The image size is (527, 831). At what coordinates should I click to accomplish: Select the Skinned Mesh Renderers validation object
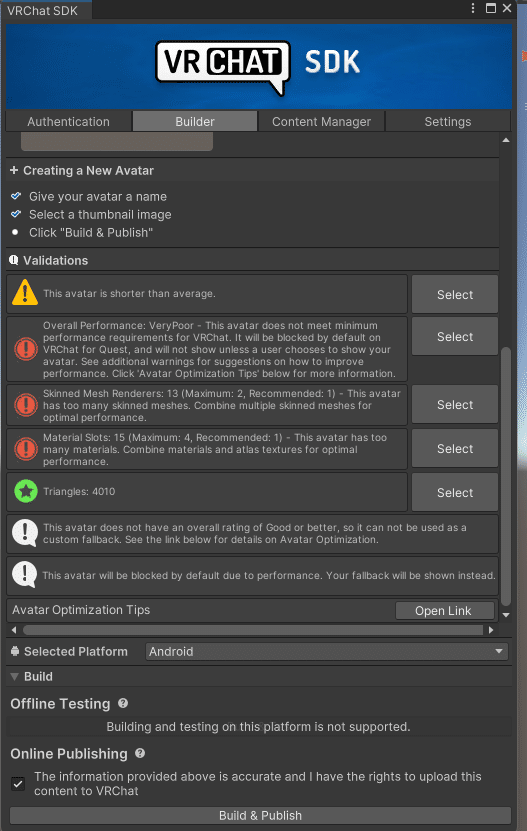[455, 404]
